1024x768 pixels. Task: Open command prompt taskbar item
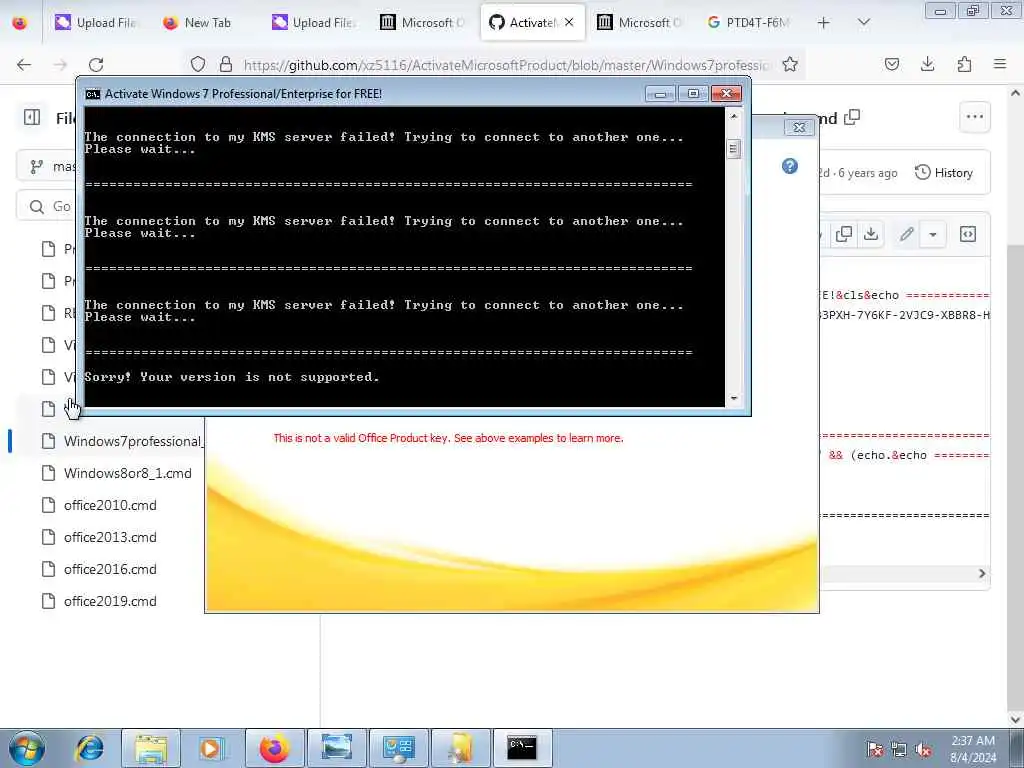(522, 748)
